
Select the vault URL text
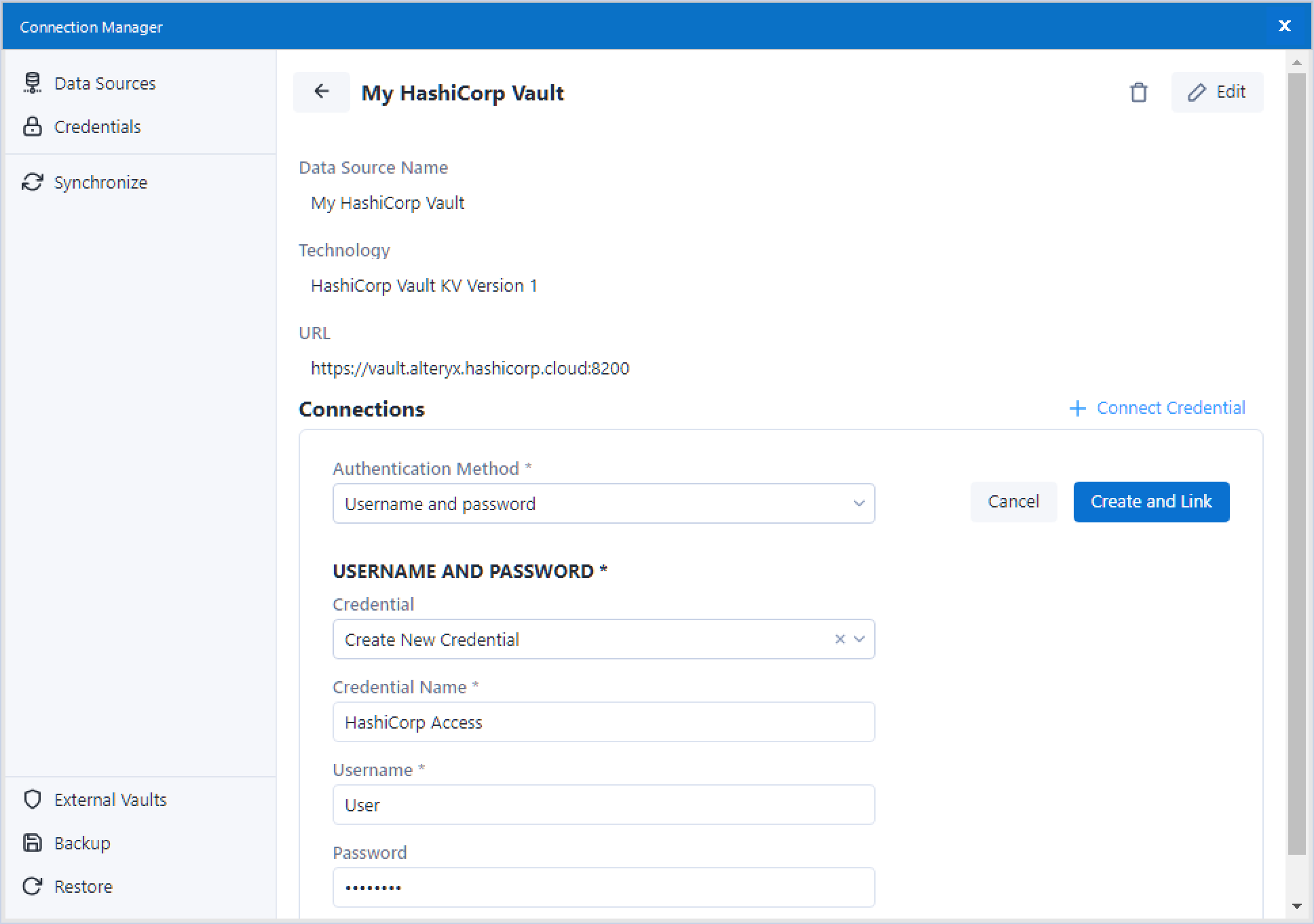click(x=470, y=368)
